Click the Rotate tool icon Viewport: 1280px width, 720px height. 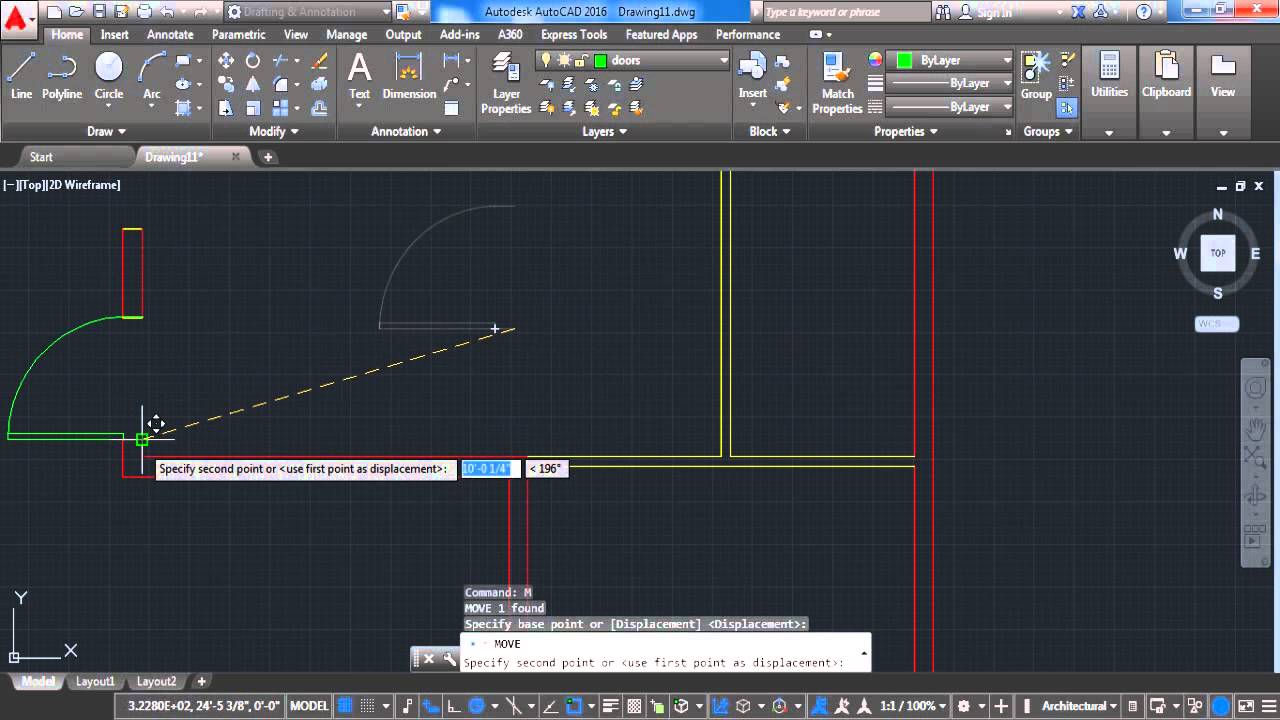coord(253,60)
